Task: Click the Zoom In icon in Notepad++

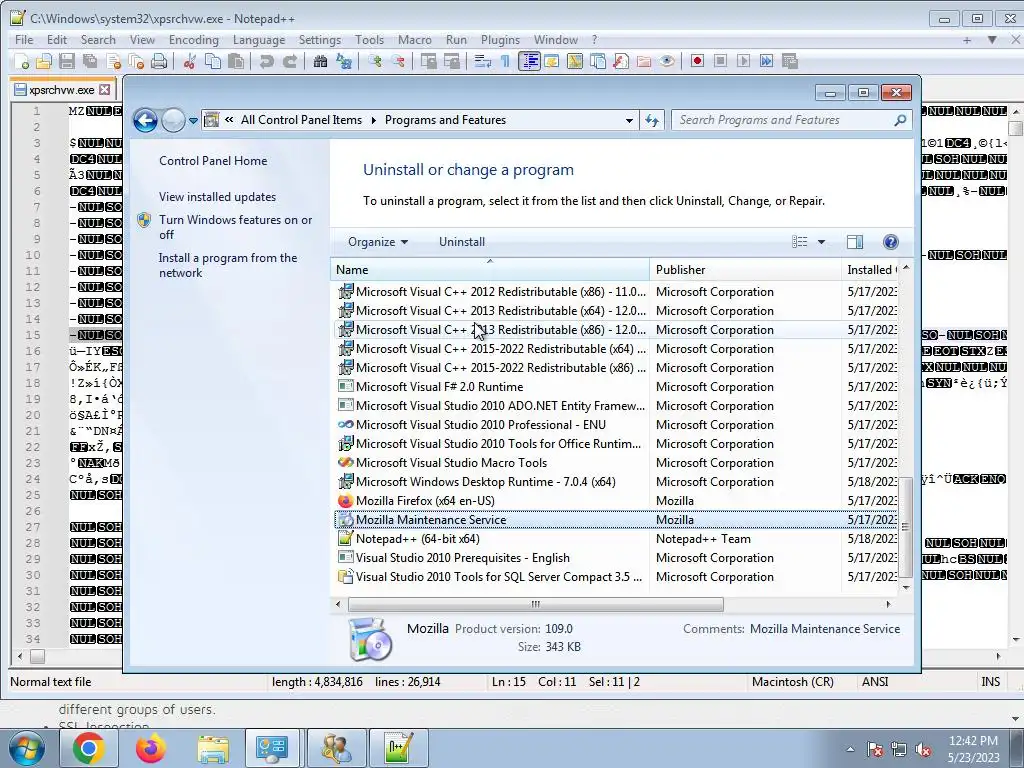Action: (374, 61)
